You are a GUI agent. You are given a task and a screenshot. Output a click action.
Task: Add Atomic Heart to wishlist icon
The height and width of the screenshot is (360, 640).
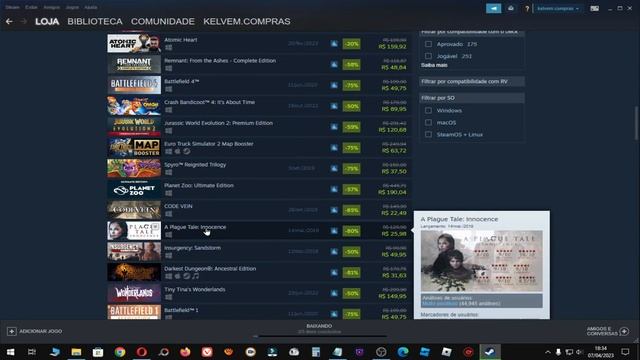334,43
